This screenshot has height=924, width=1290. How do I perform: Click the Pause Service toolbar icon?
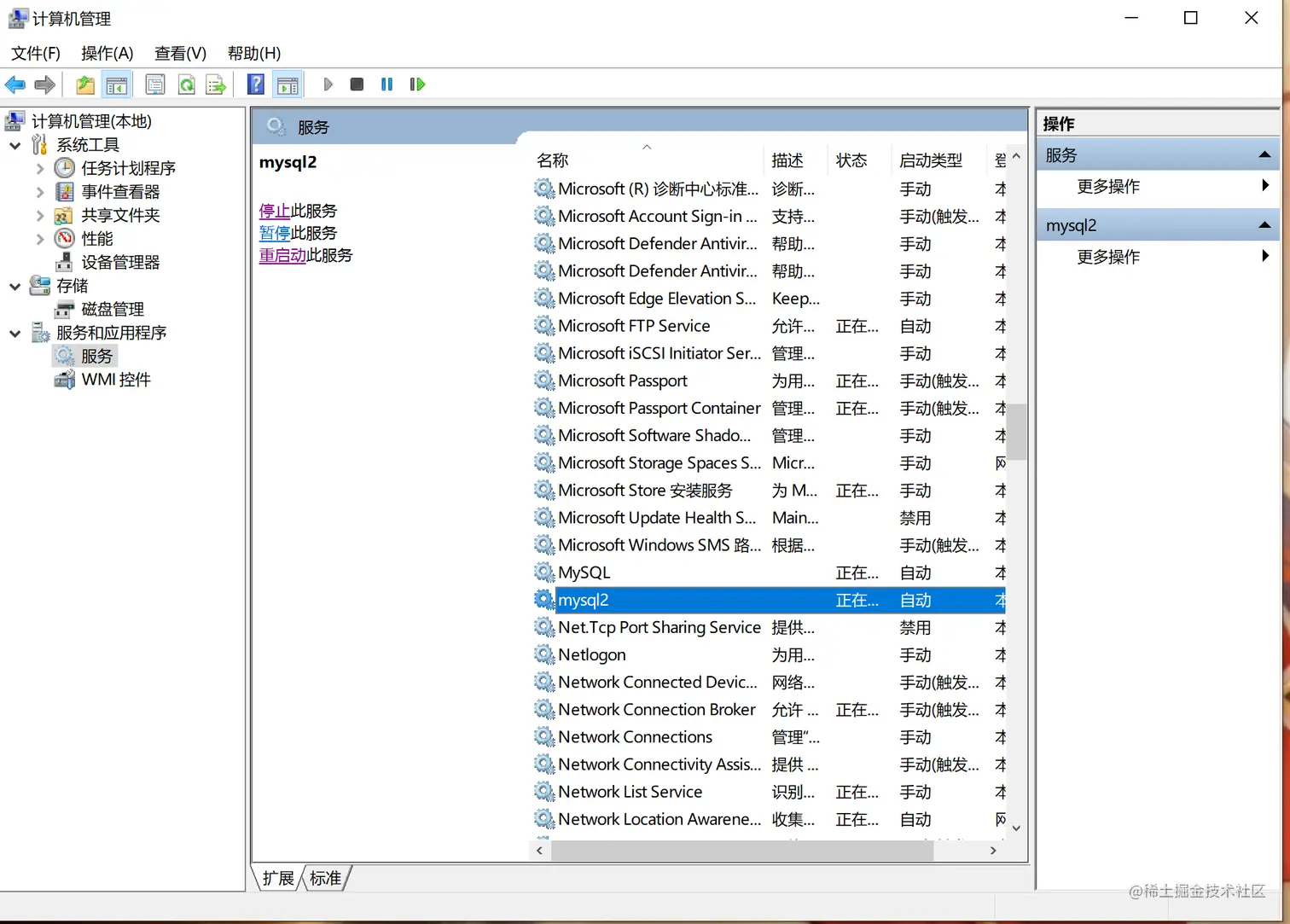point(386,84)
